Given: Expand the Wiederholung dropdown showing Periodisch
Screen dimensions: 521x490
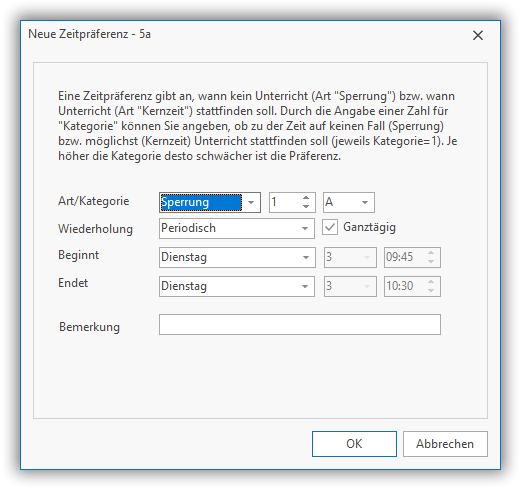Looking at the screenshot, I should [237, 228].
